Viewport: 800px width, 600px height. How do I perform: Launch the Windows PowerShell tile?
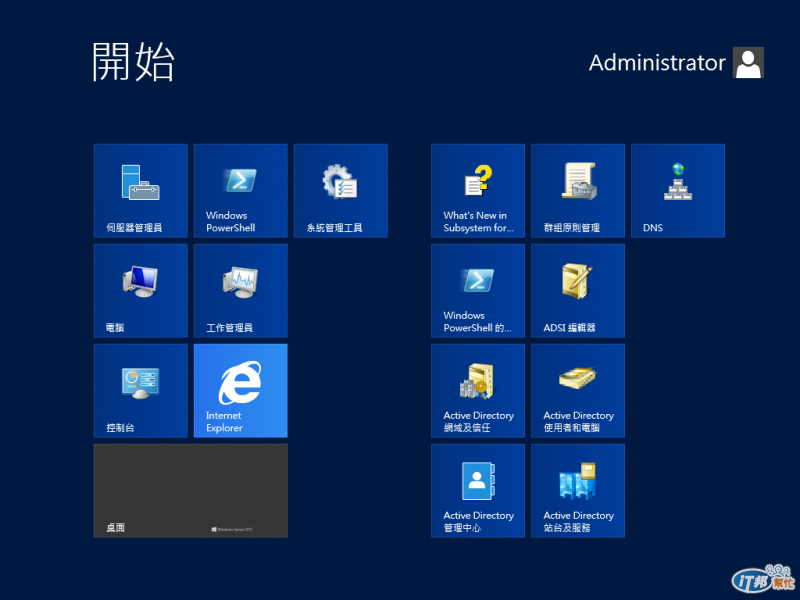click(240, 190)
